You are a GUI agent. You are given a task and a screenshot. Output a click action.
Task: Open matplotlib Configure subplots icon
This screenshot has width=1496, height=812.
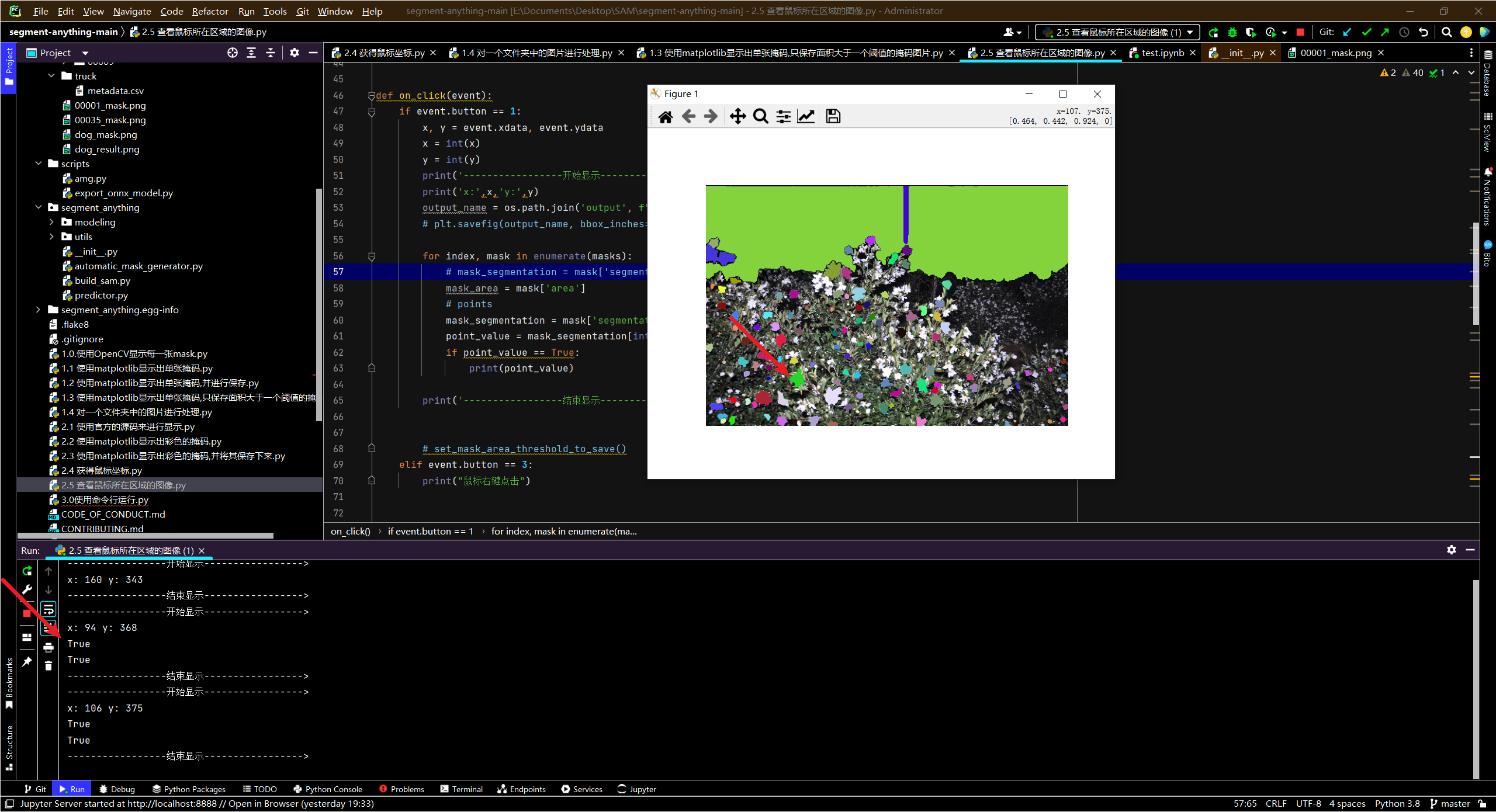click(x=783, y=116)
